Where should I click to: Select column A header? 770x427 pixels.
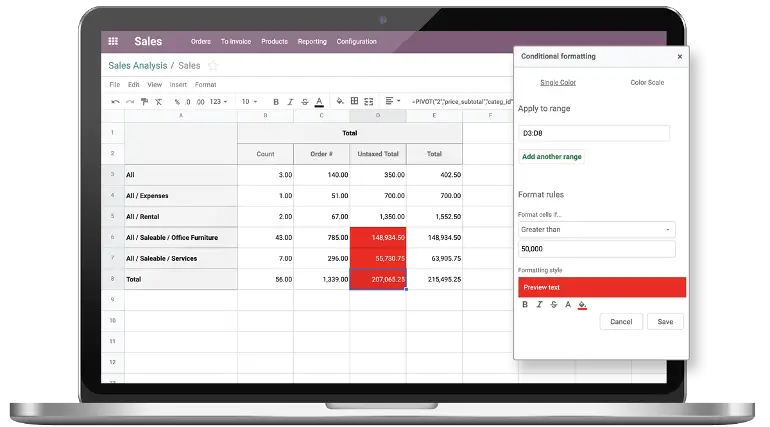point(181,115)
